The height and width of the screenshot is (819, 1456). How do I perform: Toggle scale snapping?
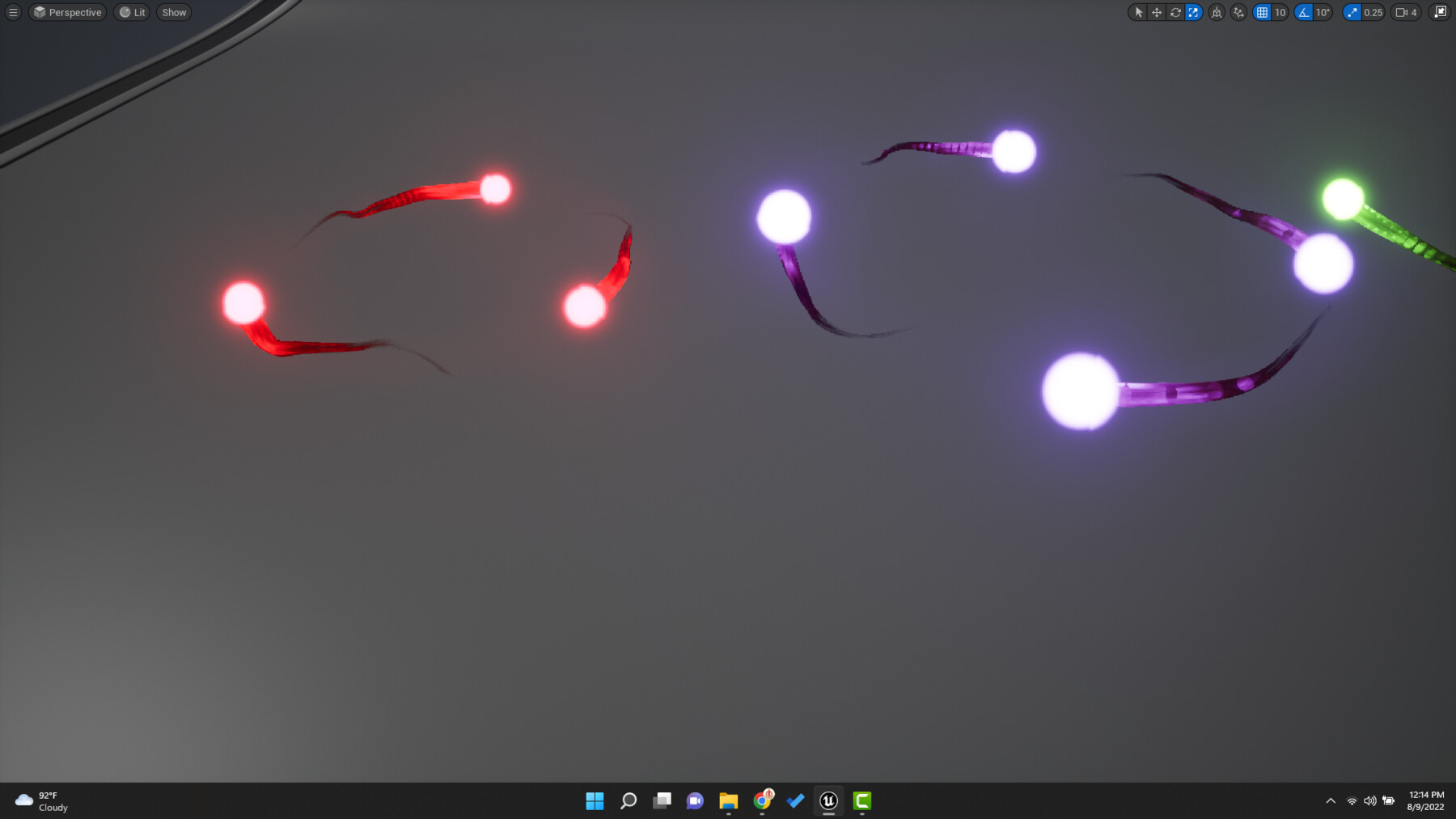pyautogui.click(x=1350, y=12)
